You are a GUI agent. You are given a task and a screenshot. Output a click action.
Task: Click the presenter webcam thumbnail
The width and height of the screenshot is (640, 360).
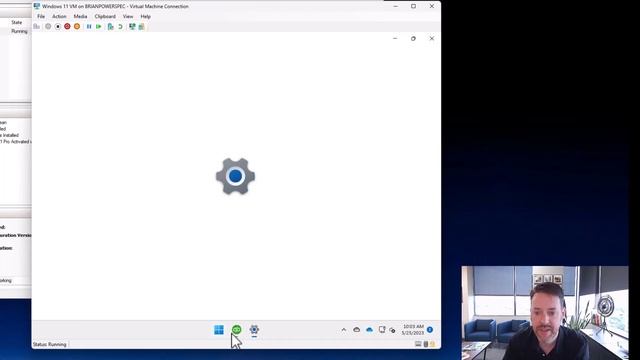pyautogui.click(x=545, y=313)
